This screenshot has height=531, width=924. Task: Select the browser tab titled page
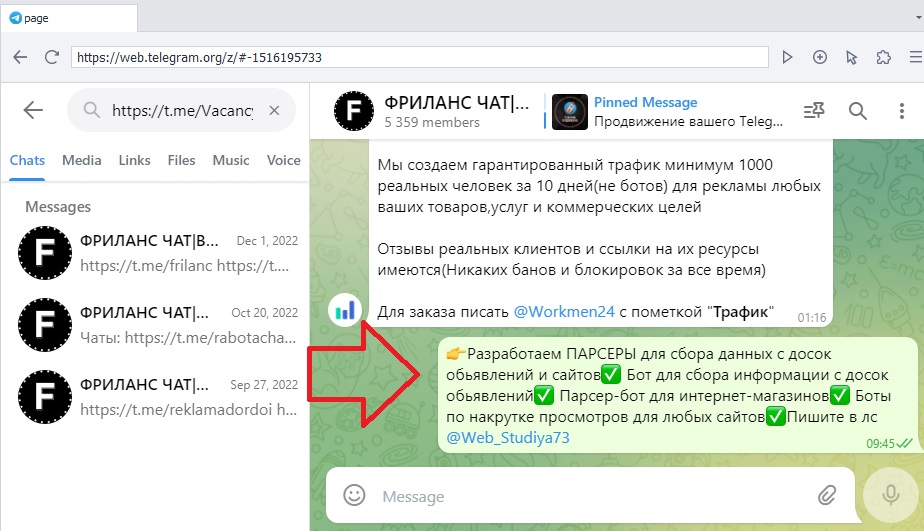pos(70,18)
